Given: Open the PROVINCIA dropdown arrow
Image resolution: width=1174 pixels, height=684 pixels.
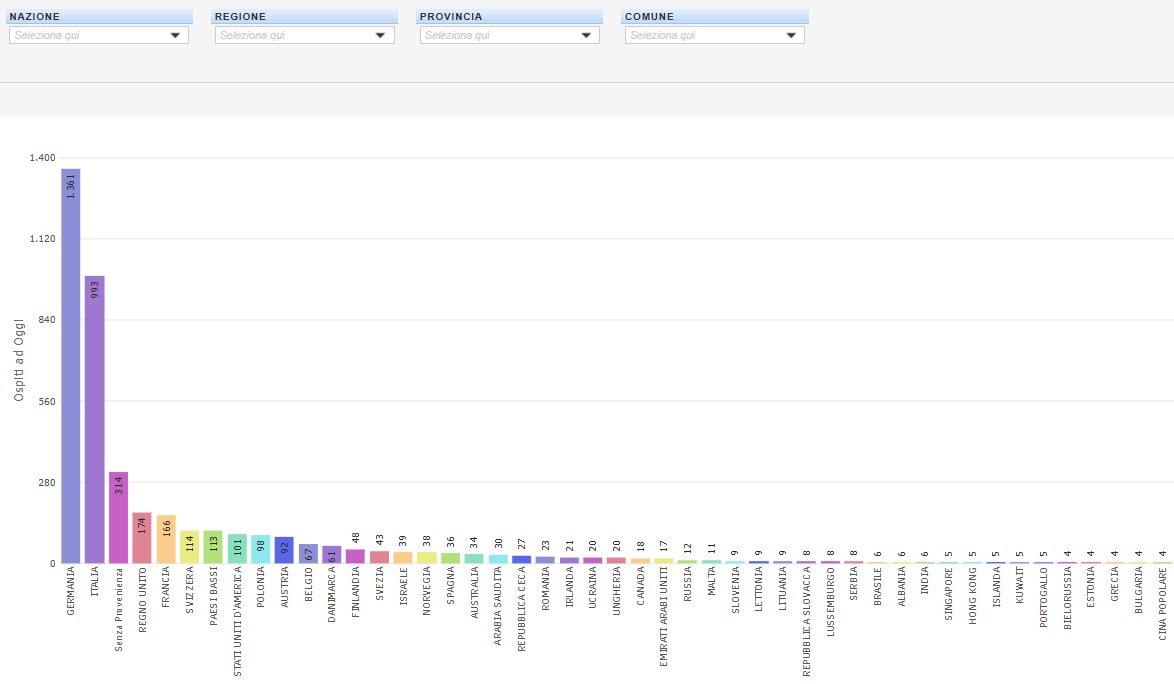Looking at the screenshot, I should pos(586,35).
